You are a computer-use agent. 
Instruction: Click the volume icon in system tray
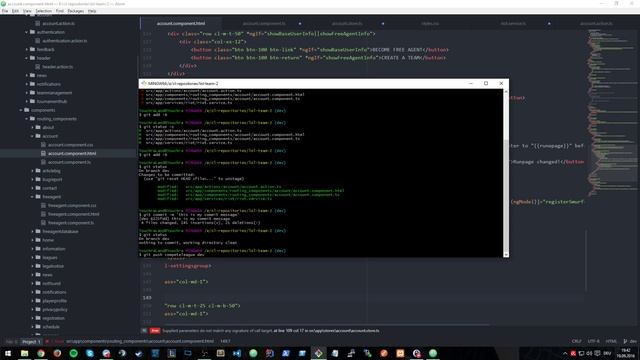589,353
